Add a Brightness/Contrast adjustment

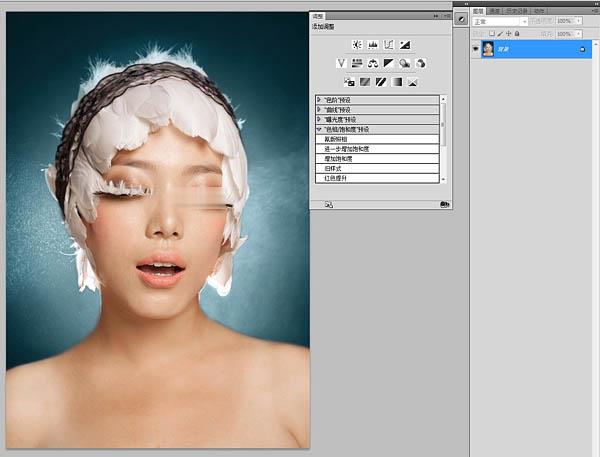pyautogui.click(x=357, y=45)
